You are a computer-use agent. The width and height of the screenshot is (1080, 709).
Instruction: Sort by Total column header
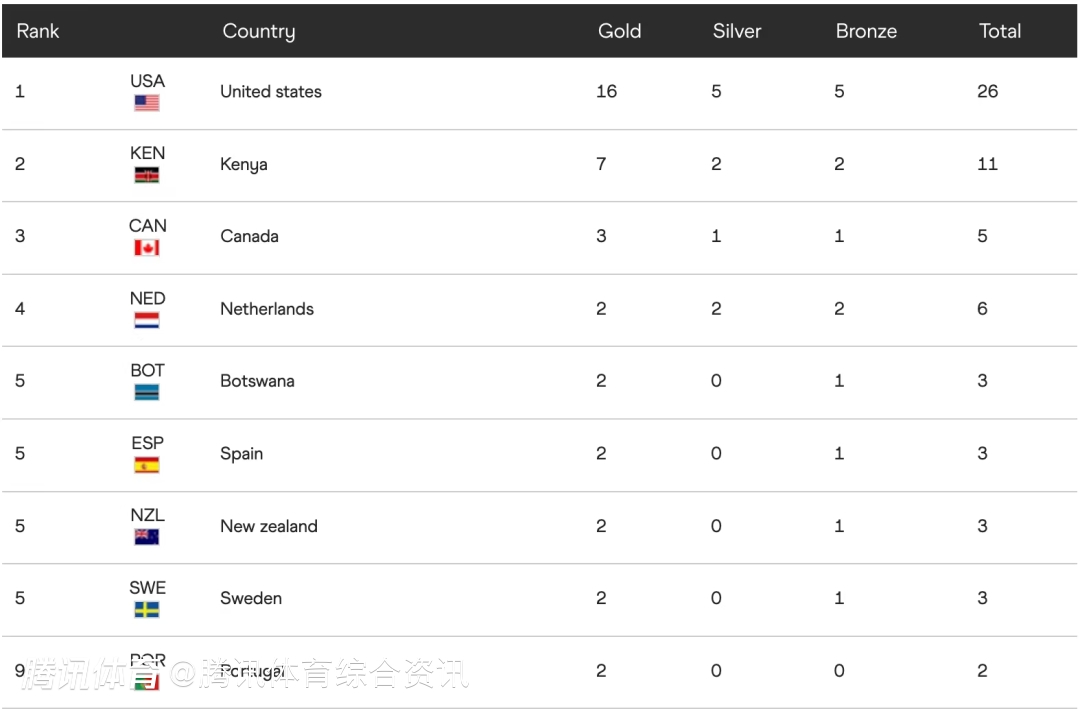tap(999, 31)
